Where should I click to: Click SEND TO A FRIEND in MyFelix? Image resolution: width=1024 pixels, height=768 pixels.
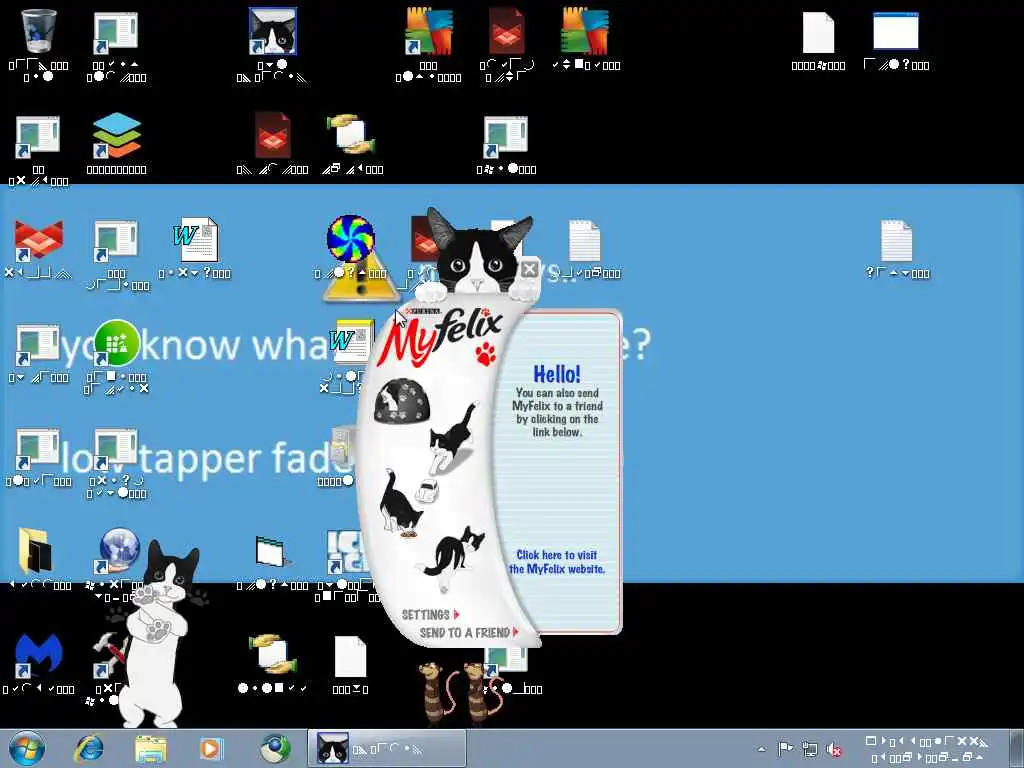pos(469,632)
